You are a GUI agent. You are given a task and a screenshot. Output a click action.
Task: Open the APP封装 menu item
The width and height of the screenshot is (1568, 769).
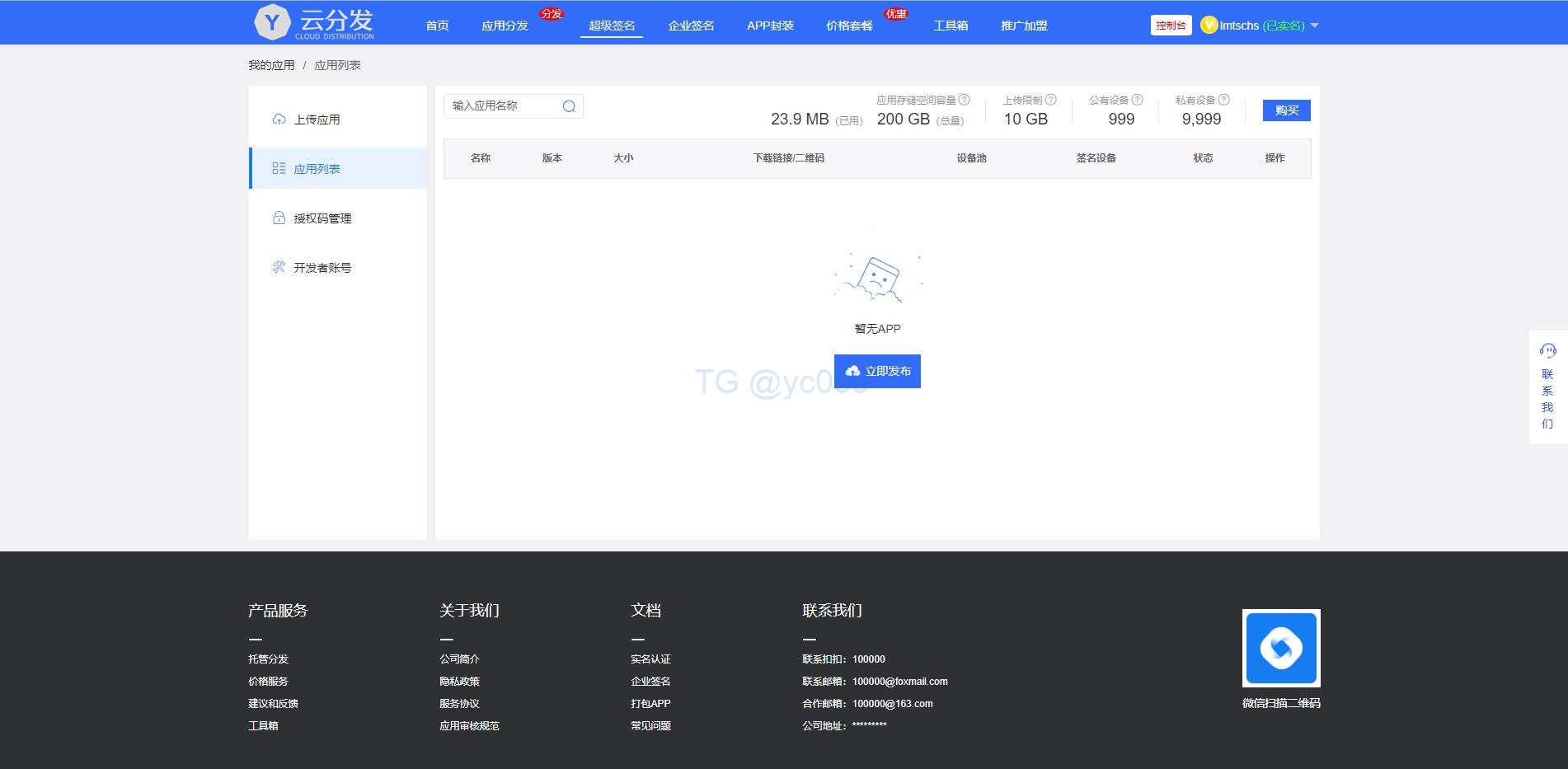(x=770, y=26)
